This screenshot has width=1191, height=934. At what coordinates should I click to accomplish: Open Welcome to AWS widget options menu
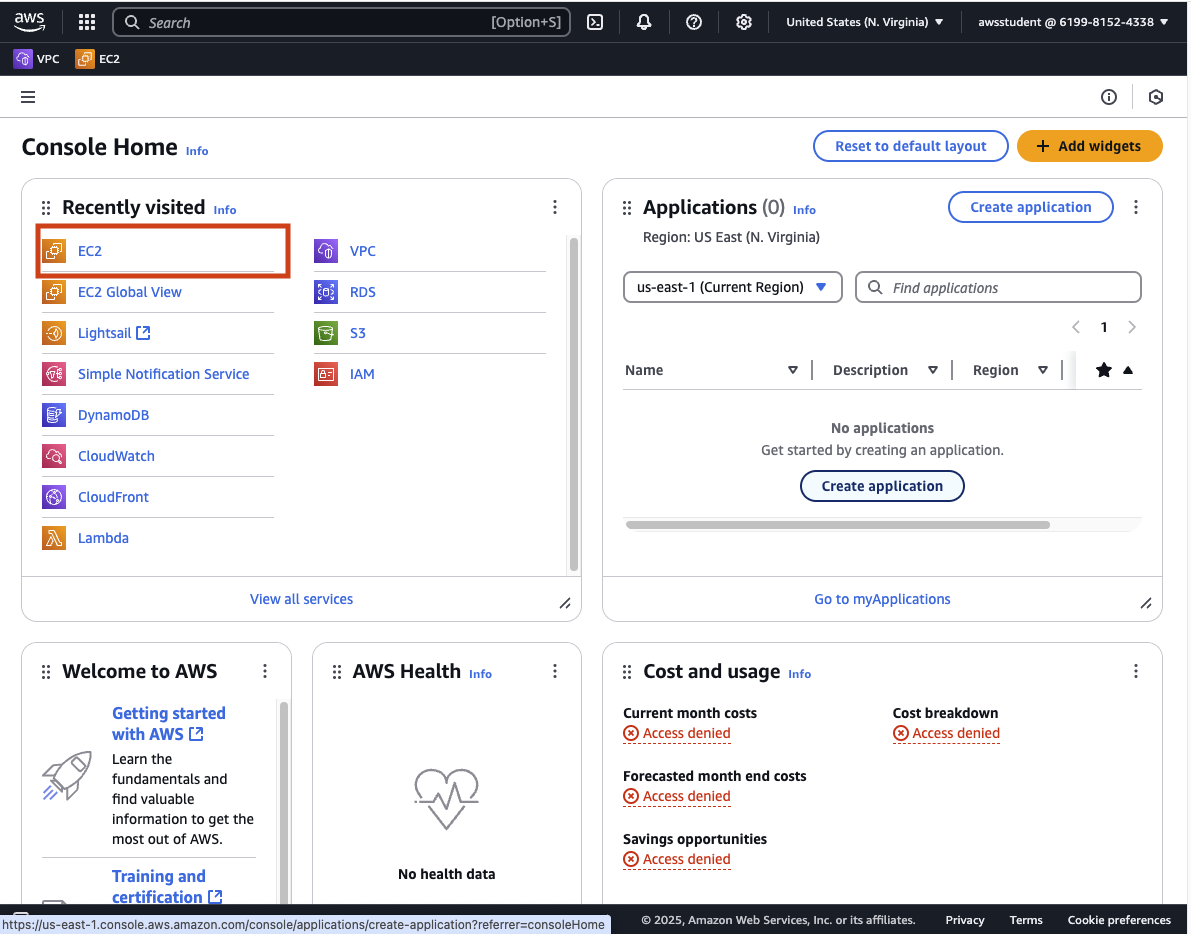(x=264, y=671)
